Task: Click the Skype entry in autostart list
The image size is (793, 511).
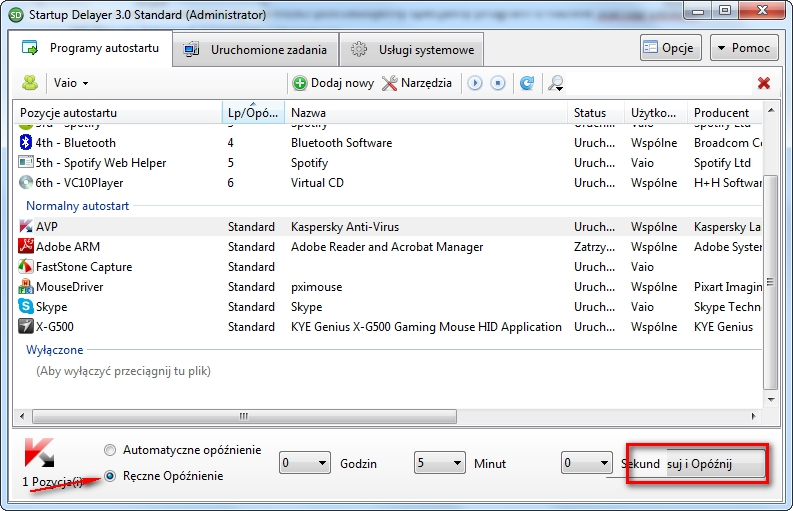Action: tap(53, 307)
